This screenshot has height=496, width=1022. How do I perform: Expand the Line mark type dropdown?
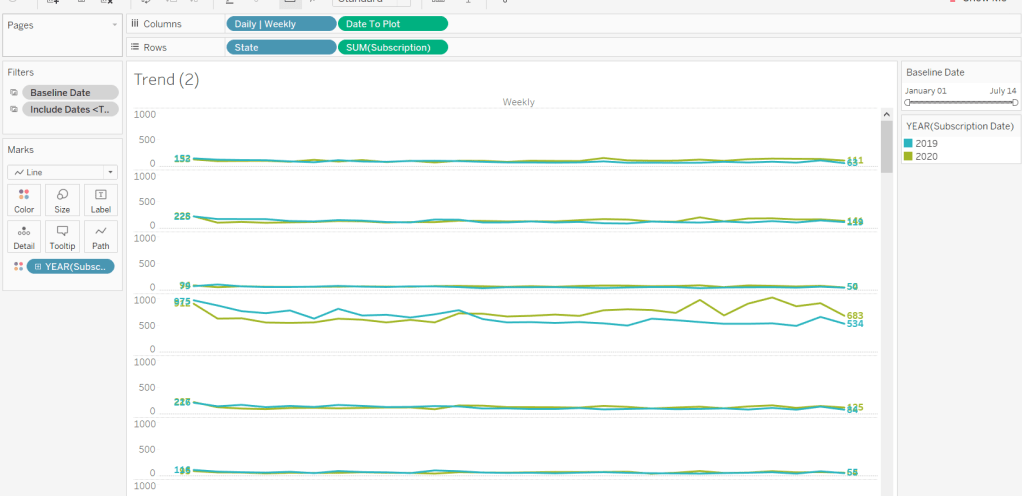pos(110,172)
